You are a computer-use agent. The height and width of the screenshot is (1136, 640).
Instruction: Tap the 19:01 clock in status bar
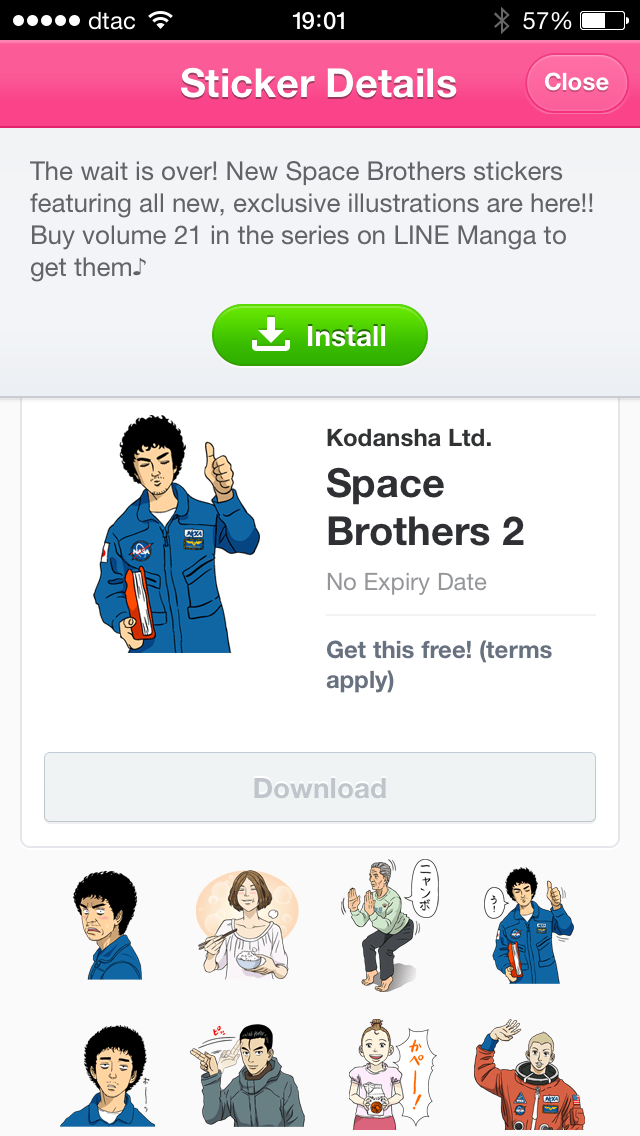(x=319, y=20)
